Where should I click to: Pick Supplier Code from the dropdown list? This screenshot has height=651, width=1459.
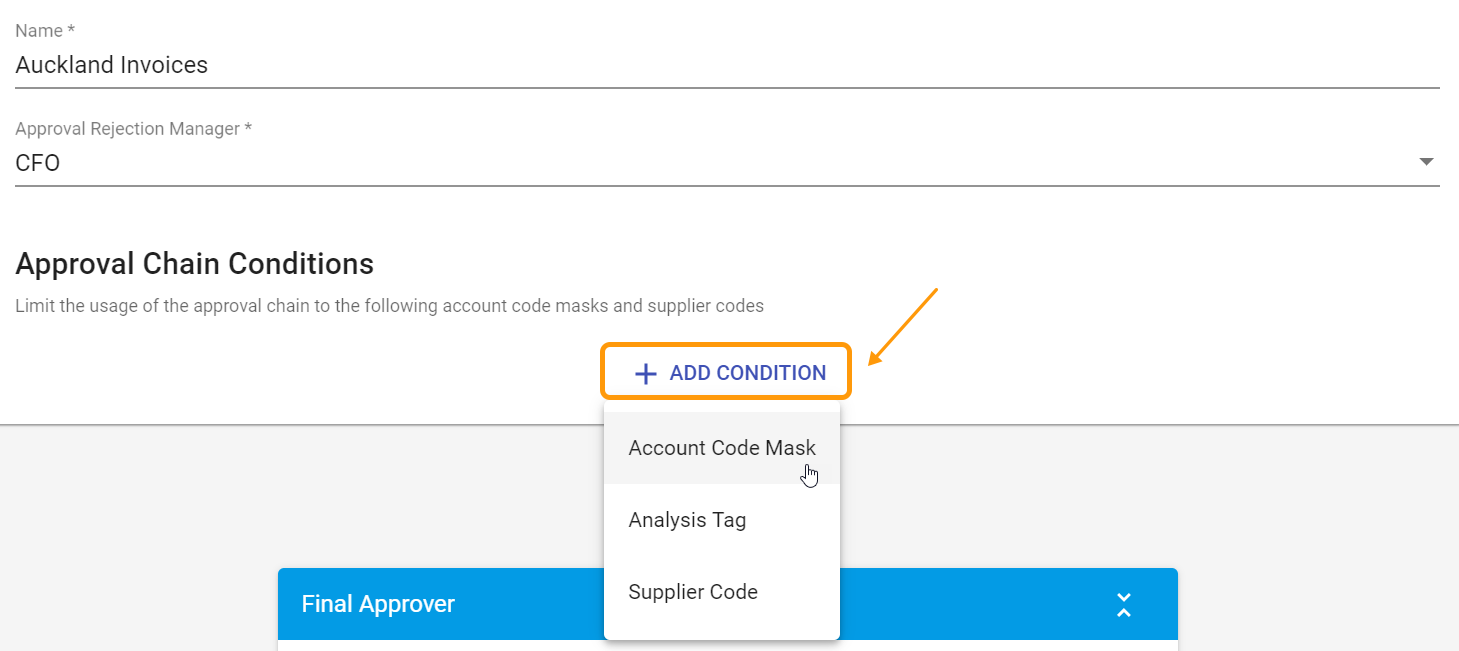693,591
